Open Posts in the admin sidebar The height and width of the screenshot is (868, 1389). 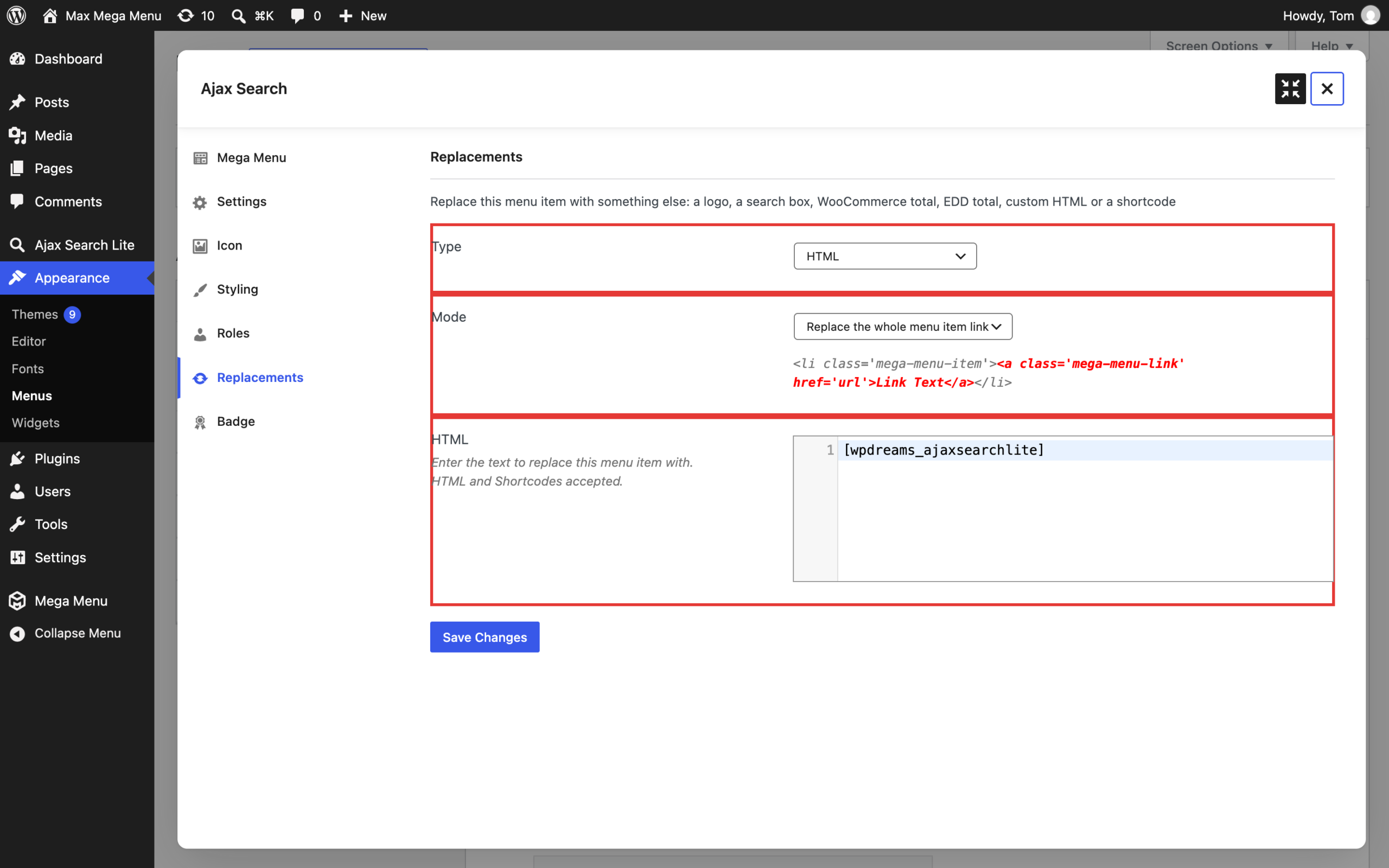click(77, 102)
